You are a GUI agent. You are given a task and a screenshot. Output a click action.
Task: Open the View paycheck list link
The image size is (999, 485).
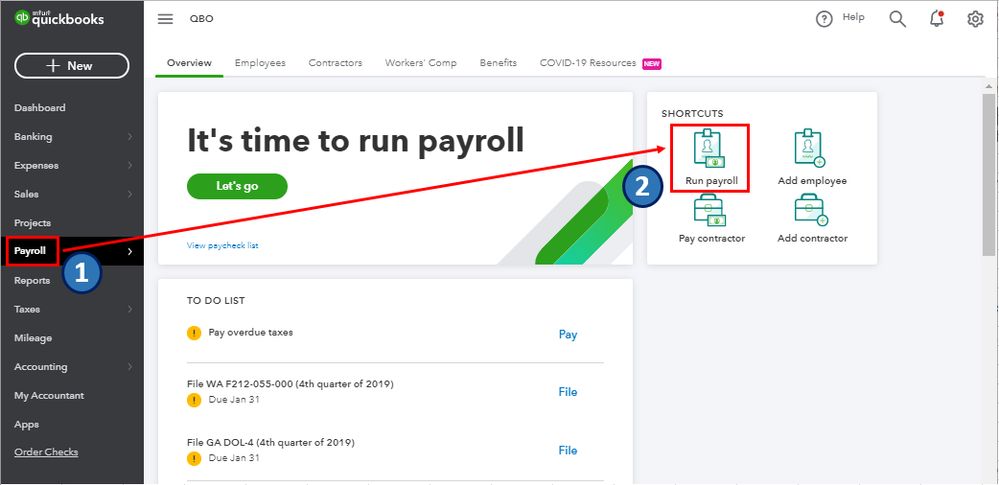[222, 245]
